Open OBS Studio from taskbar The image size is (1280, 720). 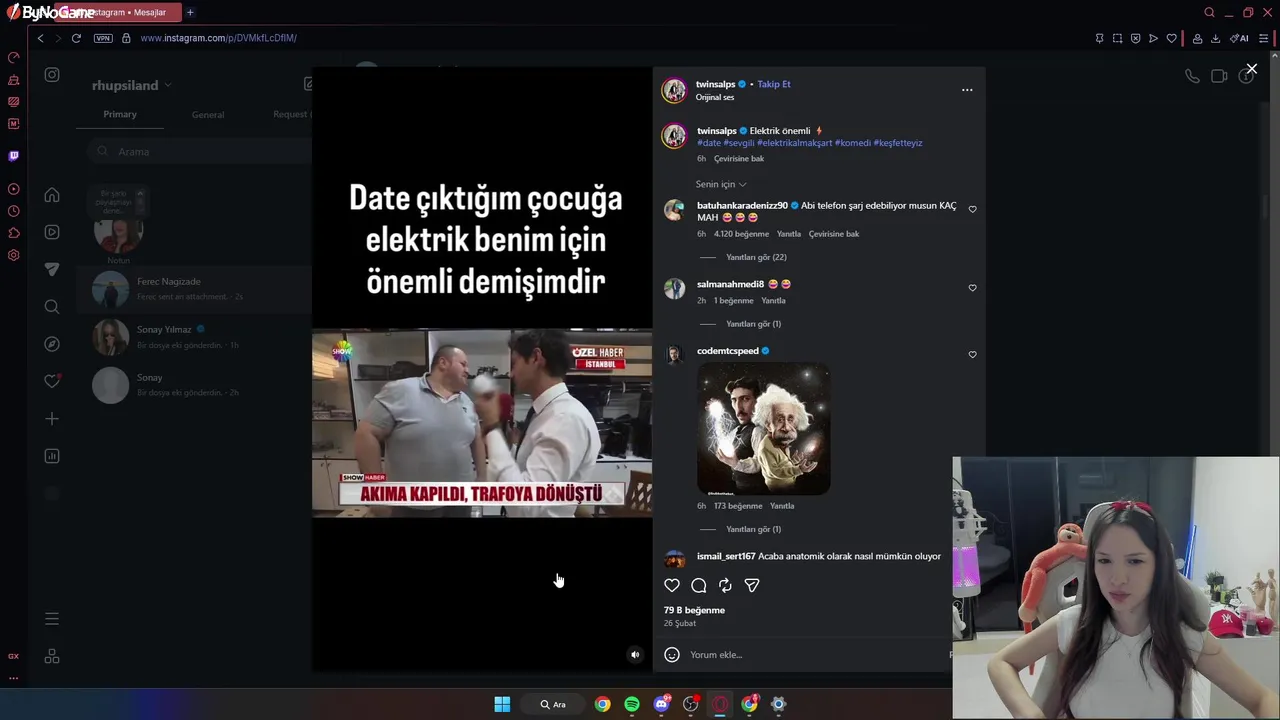(690, 704)
